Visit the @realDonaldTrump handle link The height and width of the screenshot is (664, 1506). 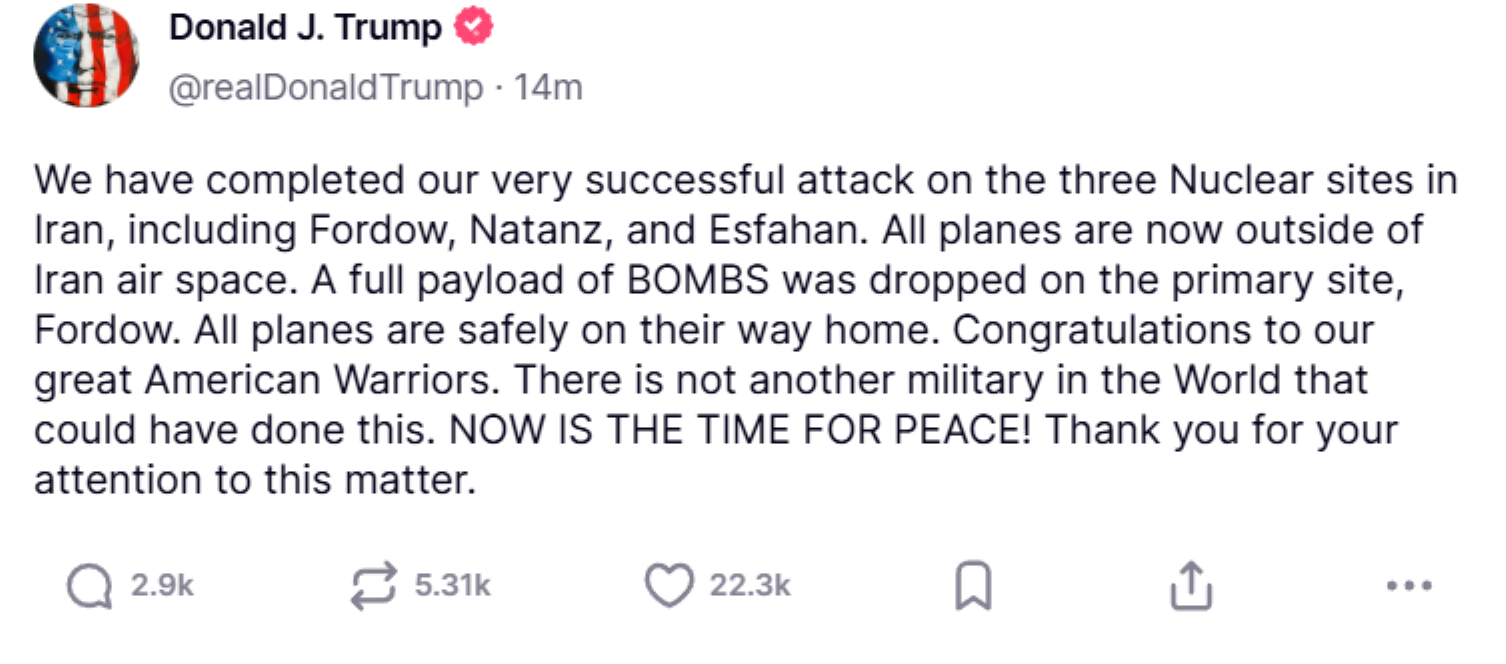pos(325,88)
